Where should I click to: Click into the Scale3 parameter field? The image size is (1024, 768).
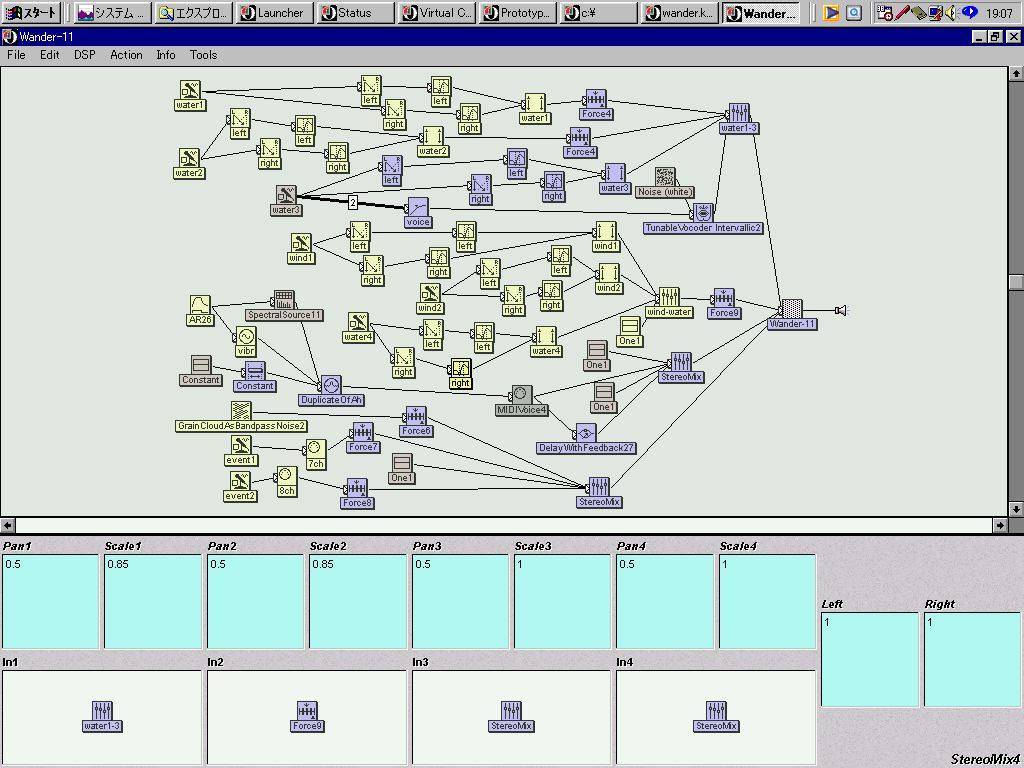(x=563, y=601)
